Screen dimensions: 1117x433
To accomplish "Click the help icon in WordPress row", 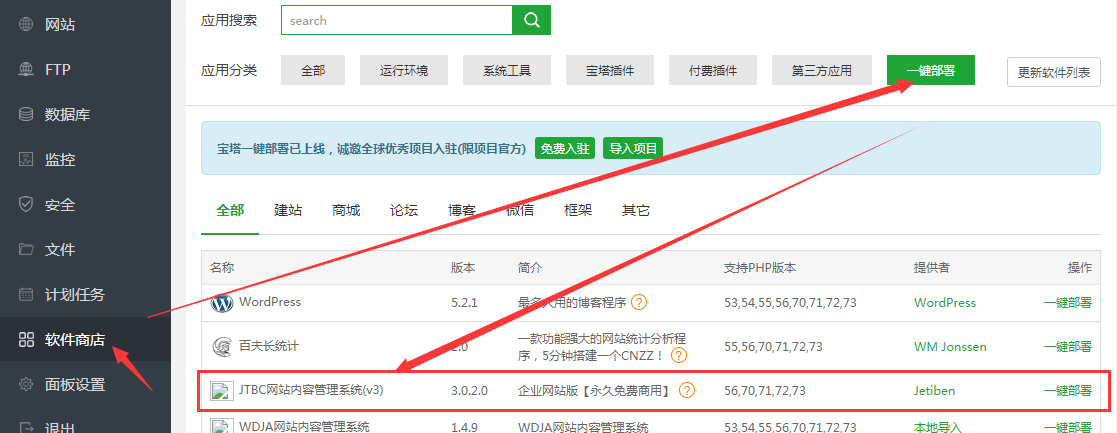I will pos(639,302).
